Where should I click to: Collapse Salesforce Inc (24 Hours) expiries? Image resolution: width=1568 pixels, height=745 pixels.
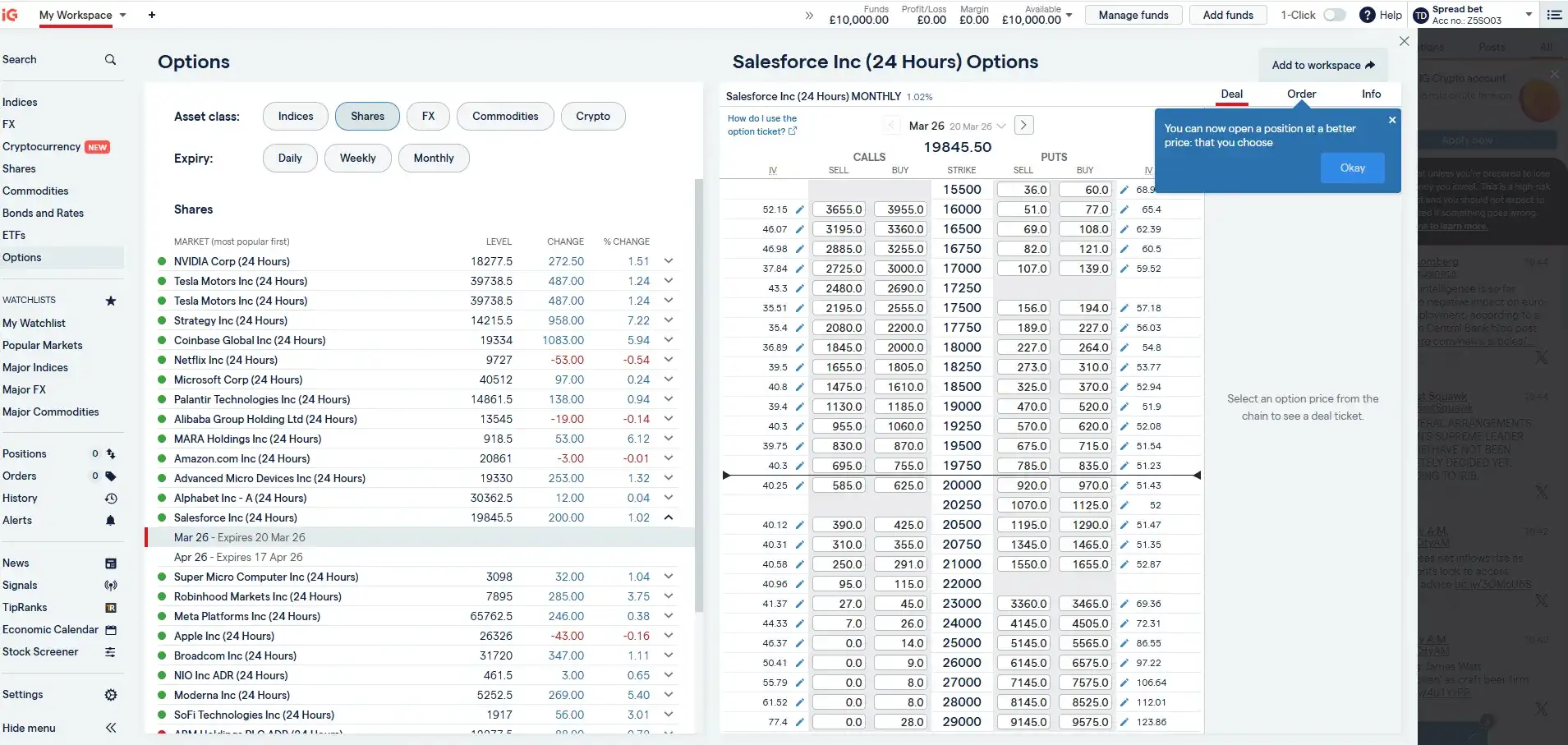[x=669, y=517]
